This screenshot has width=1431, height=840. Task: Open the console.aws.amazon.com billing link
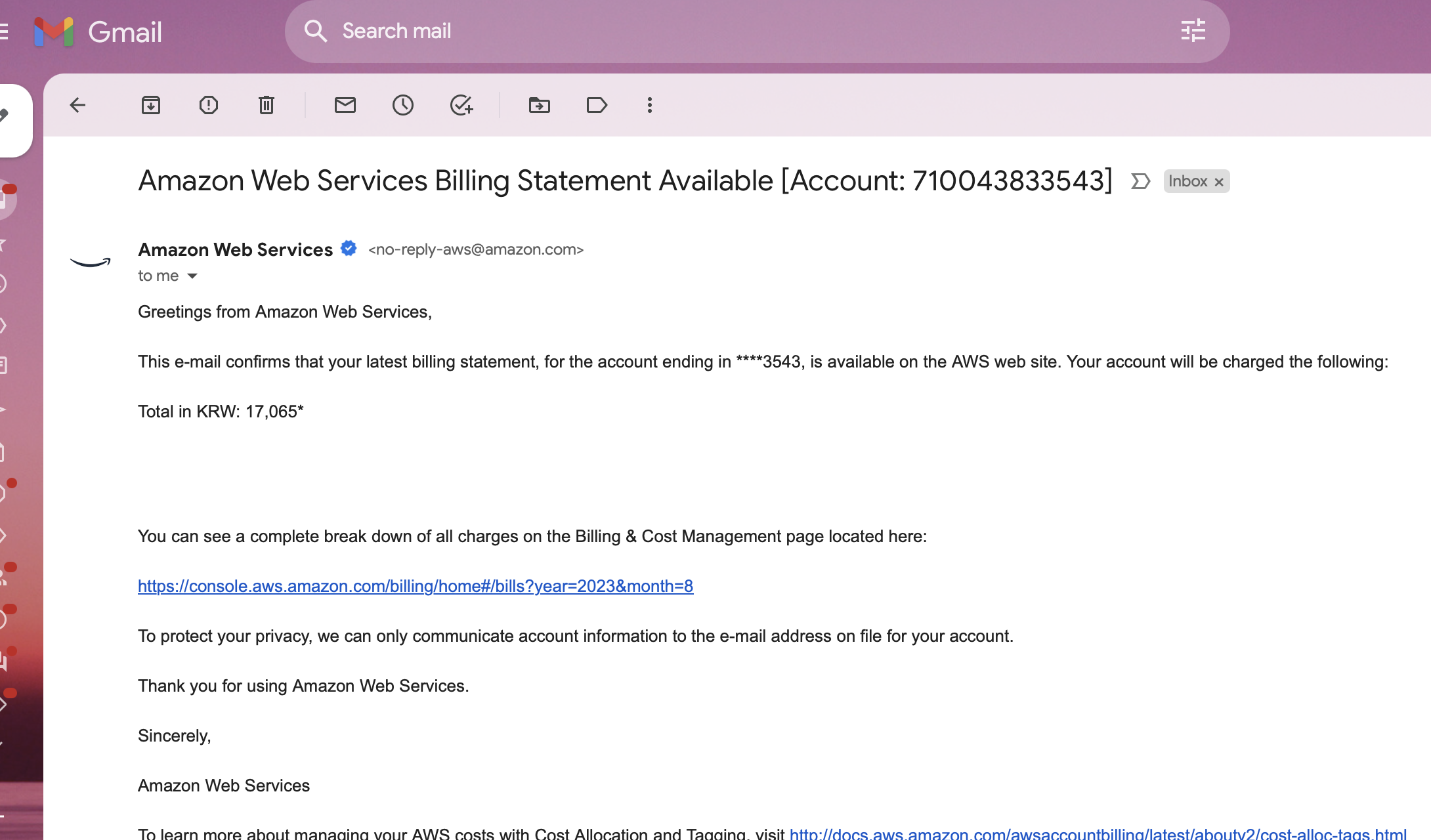(x=416, y=586)
